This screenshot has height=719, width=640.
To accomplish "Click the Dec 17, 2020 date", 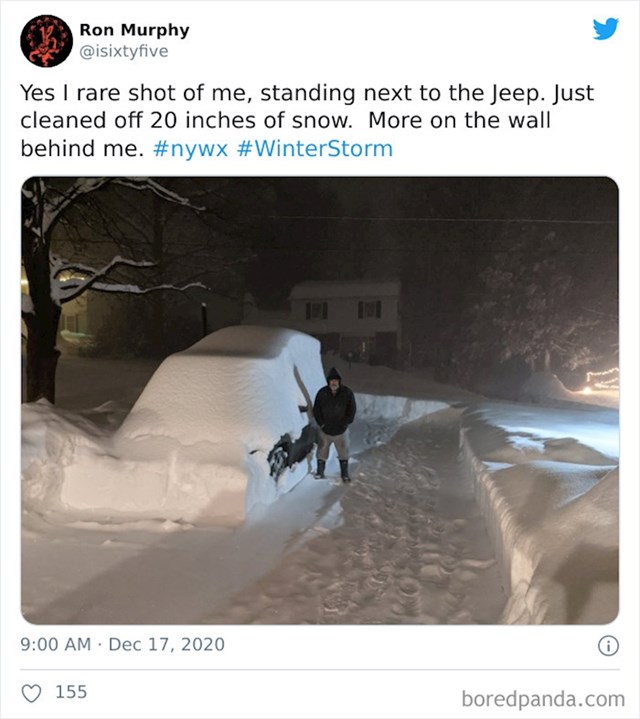I will [x=166, y=644].
